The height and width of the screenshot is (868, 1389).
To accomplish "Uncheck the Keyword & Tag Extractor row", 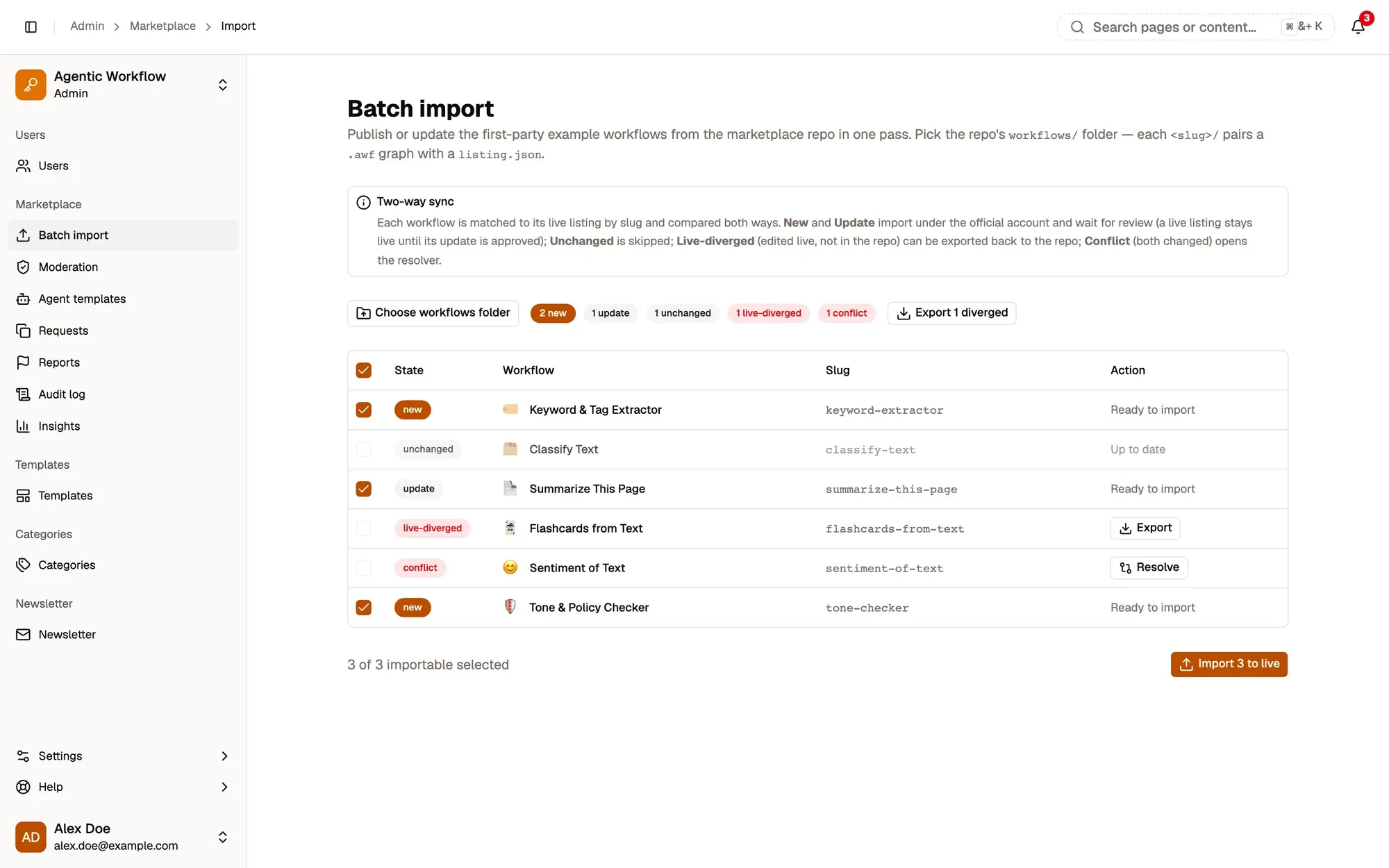I will click(x=363, y=410).
